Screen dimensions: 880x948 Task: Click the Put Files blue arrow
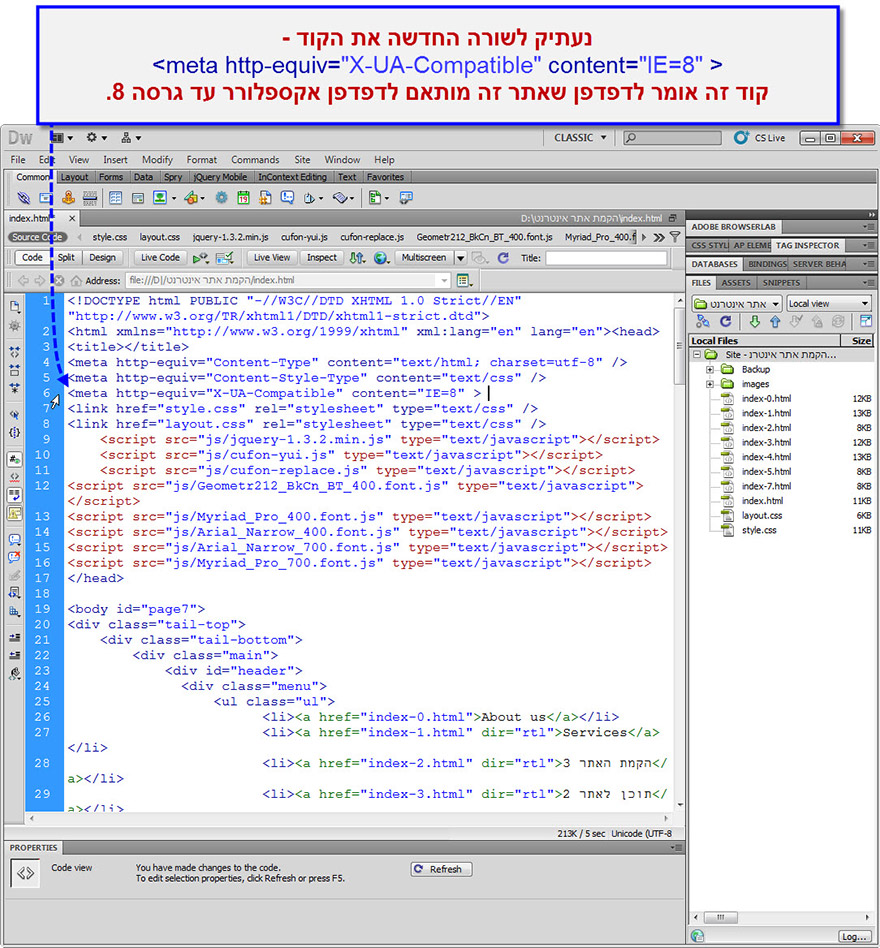point(775,322)
